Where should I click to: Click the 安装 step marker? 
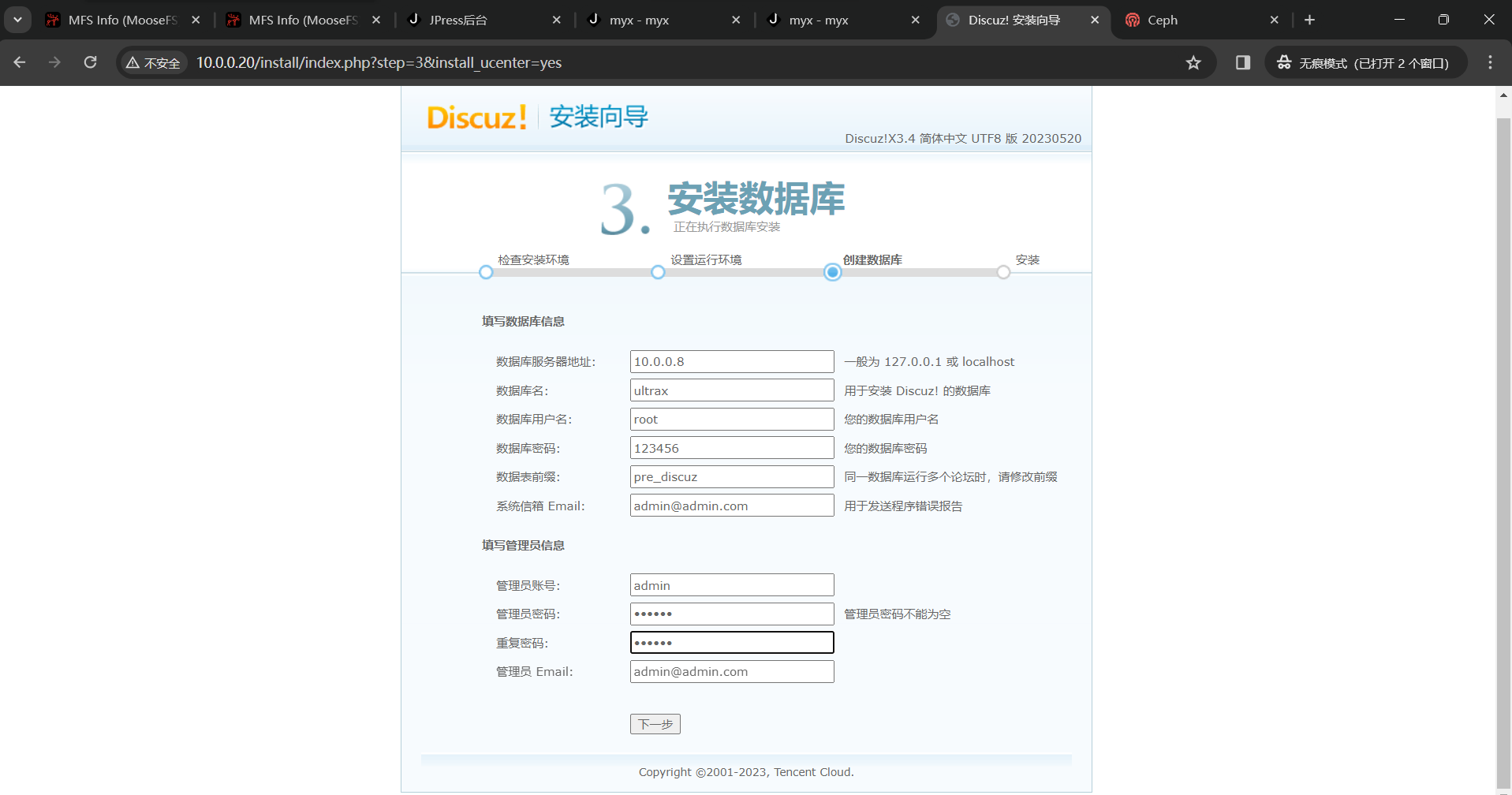pos(1003,272)
